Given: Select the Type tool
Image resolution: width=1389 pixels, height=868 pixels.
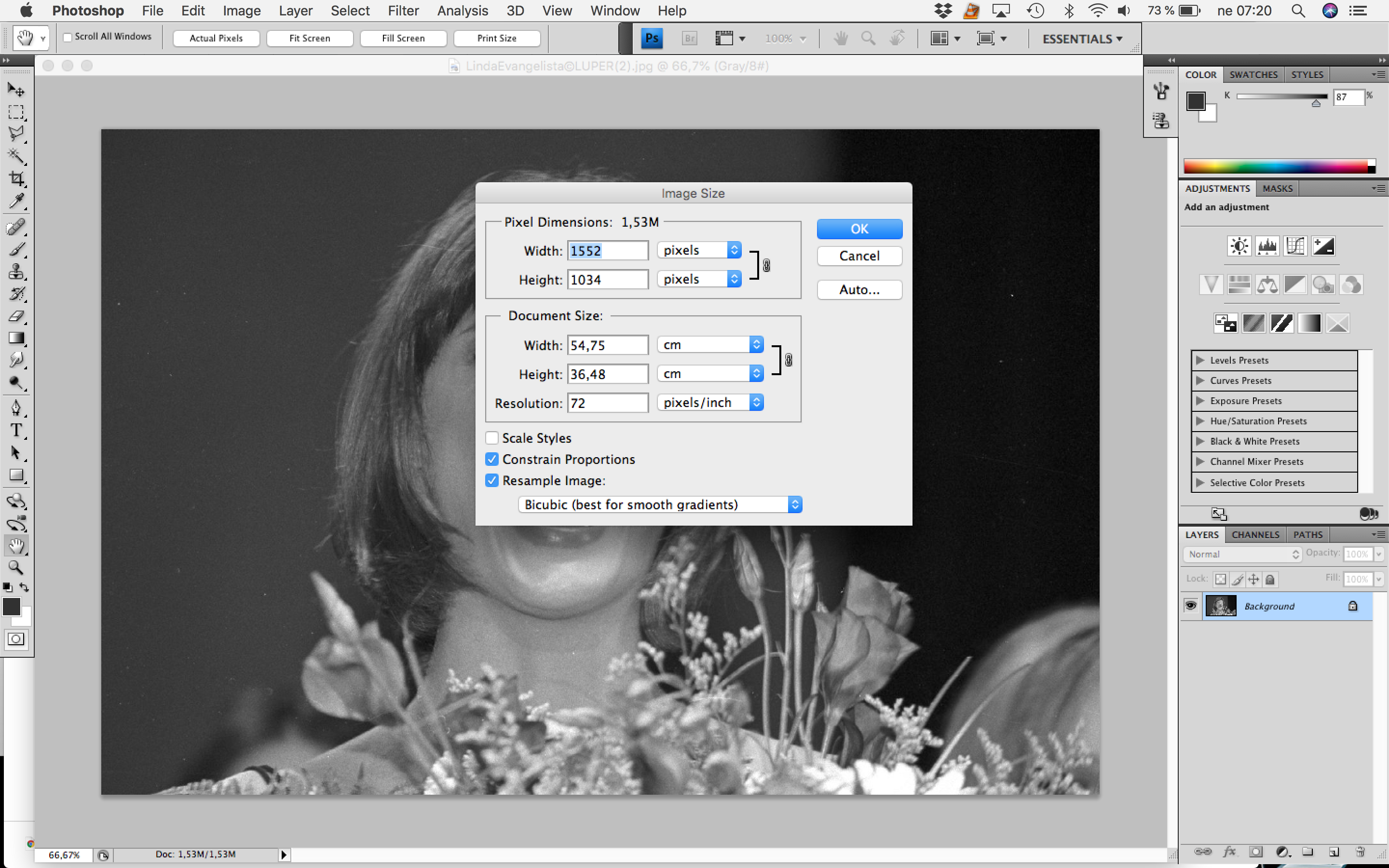Looking at the screenshot, I should coord(16,430).
